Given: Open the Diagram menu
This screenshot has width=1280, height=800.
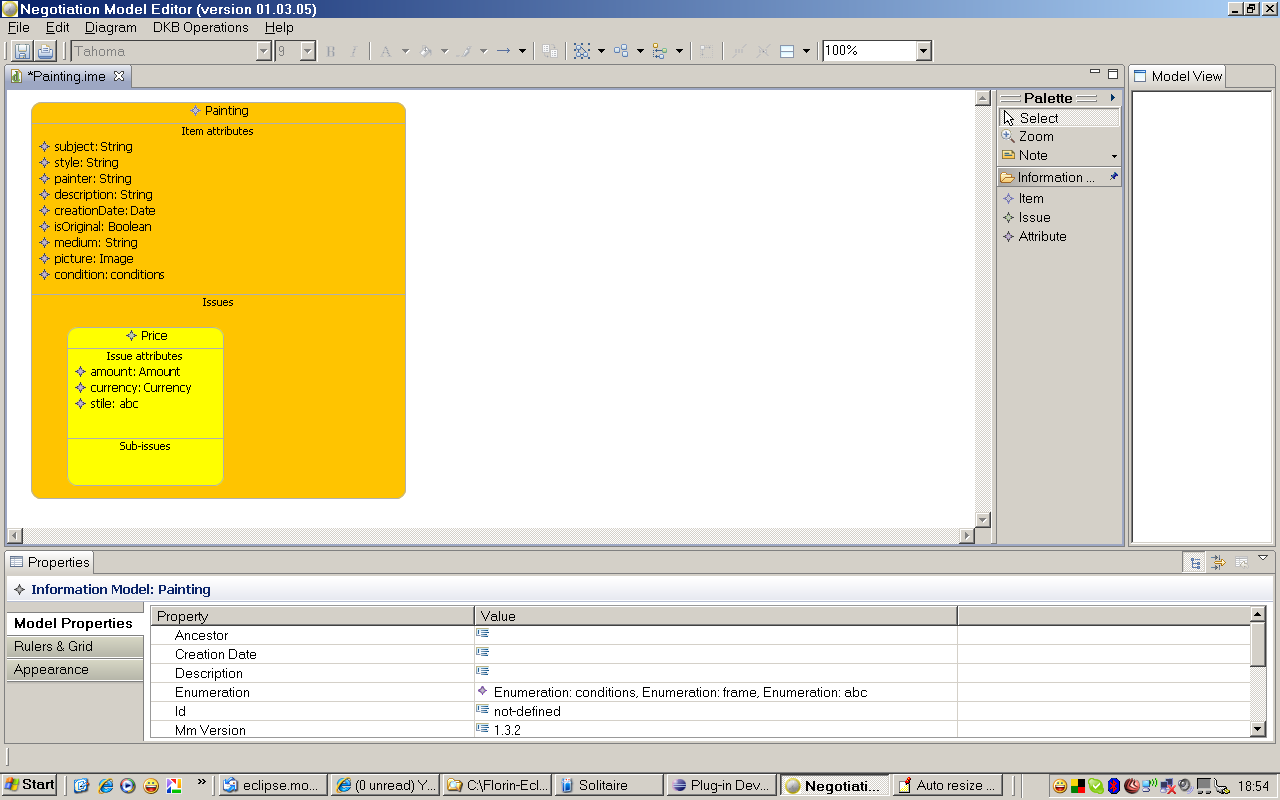Looking at the screenshot, I should click(x=110, y=27).
